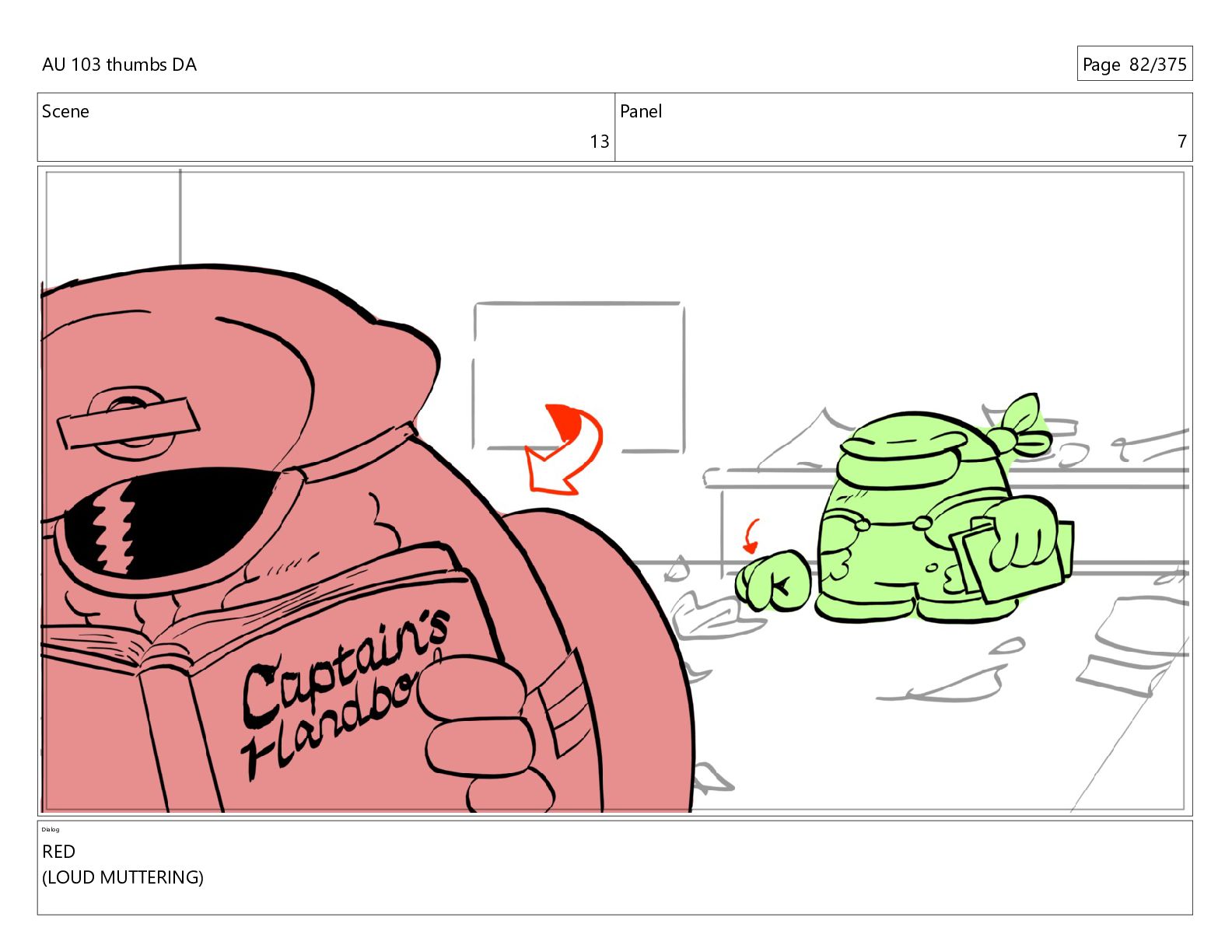Click the 'Panel' label
The height and width of the screenshot is (952, 1232).
(x=641, y=111)
